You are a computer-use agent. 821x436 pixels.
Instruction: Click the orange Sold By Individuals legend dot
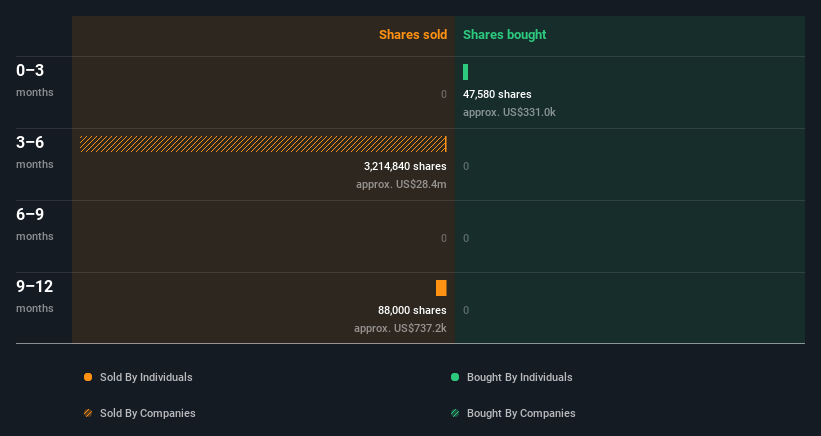[88, 377]
